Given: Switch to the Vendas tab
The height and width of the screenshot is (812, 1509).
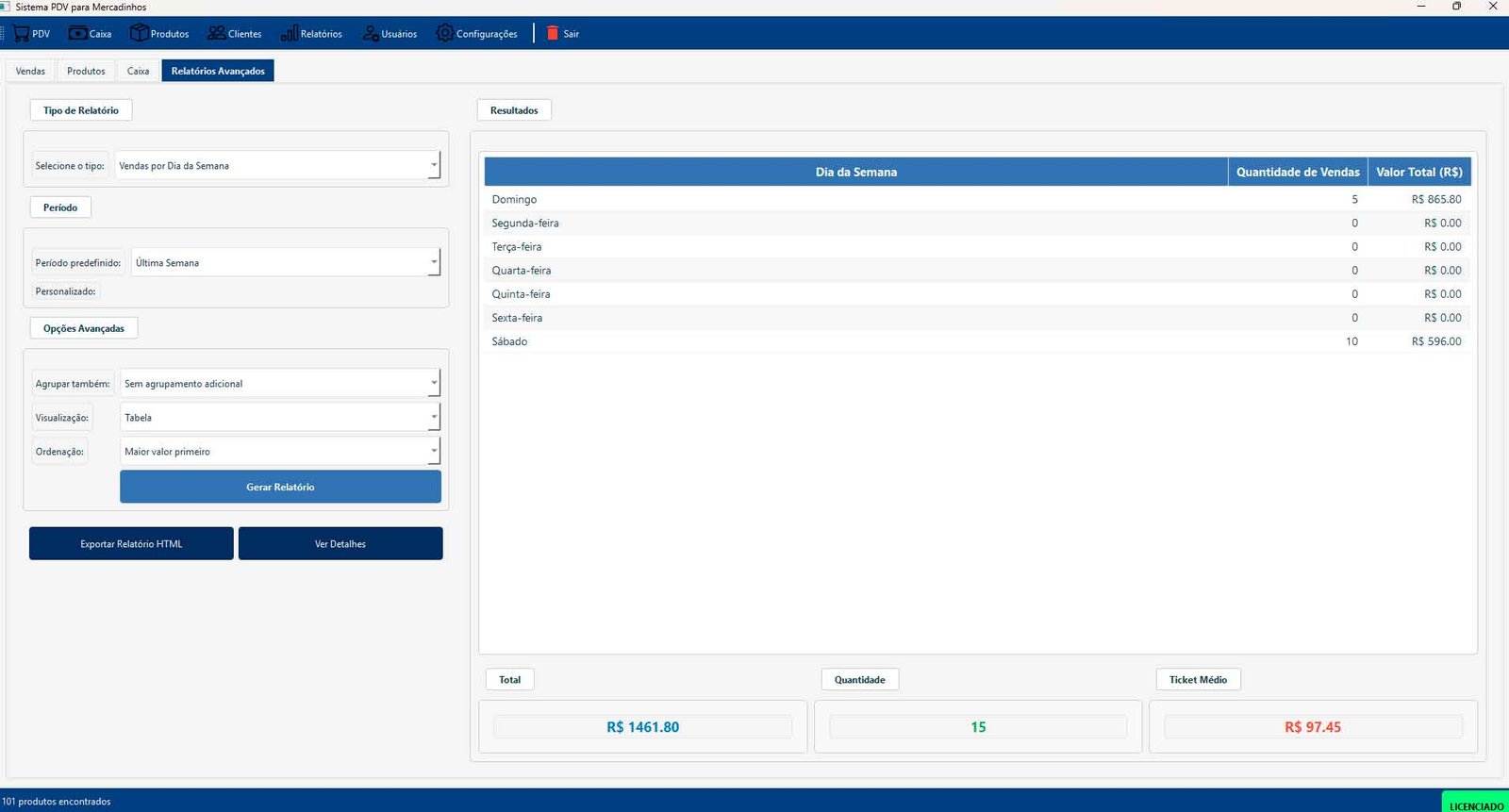Looking at the screenshot, I should 30,71.
